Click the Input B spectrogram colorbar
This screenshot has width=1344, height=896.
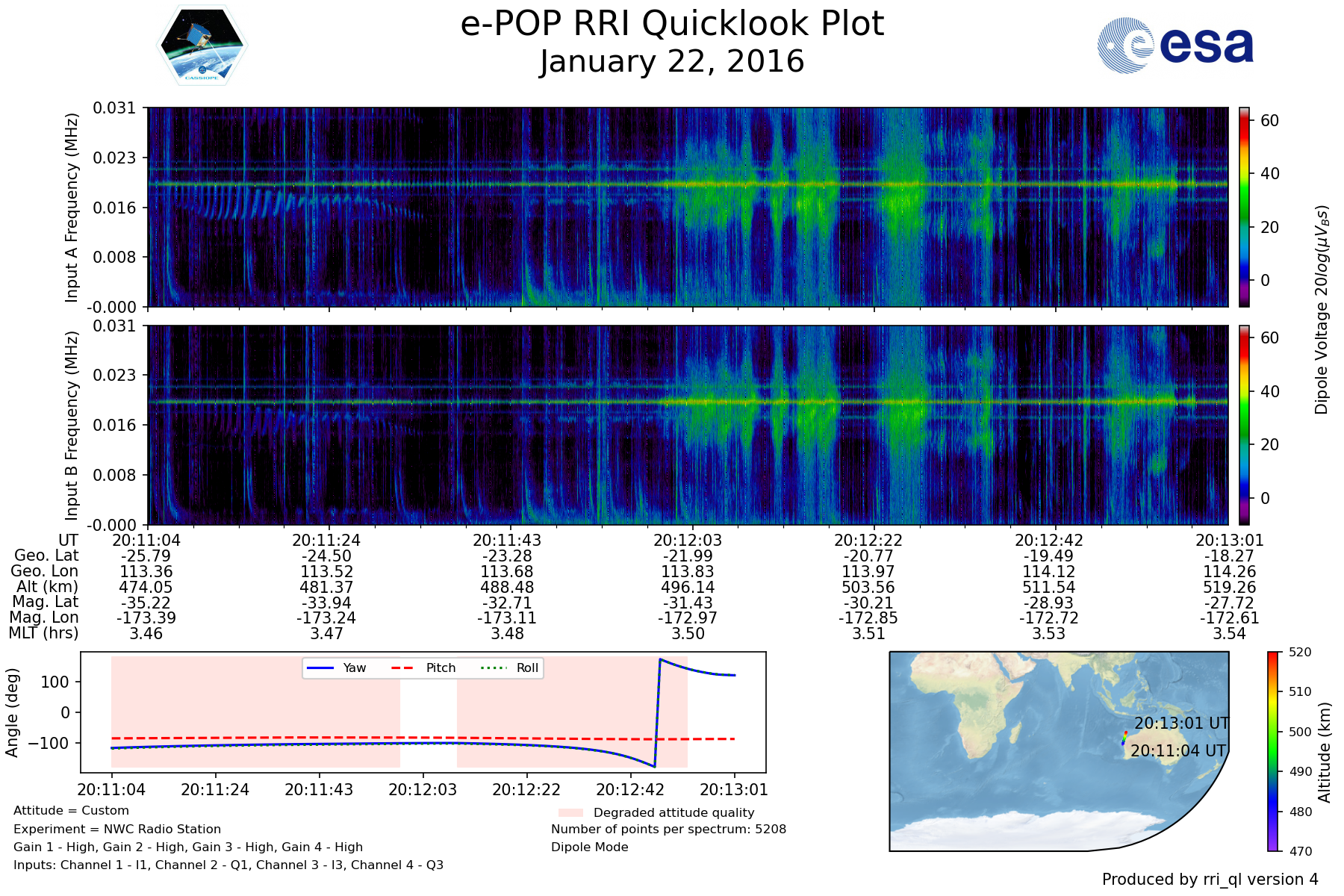click(1244, 425)
